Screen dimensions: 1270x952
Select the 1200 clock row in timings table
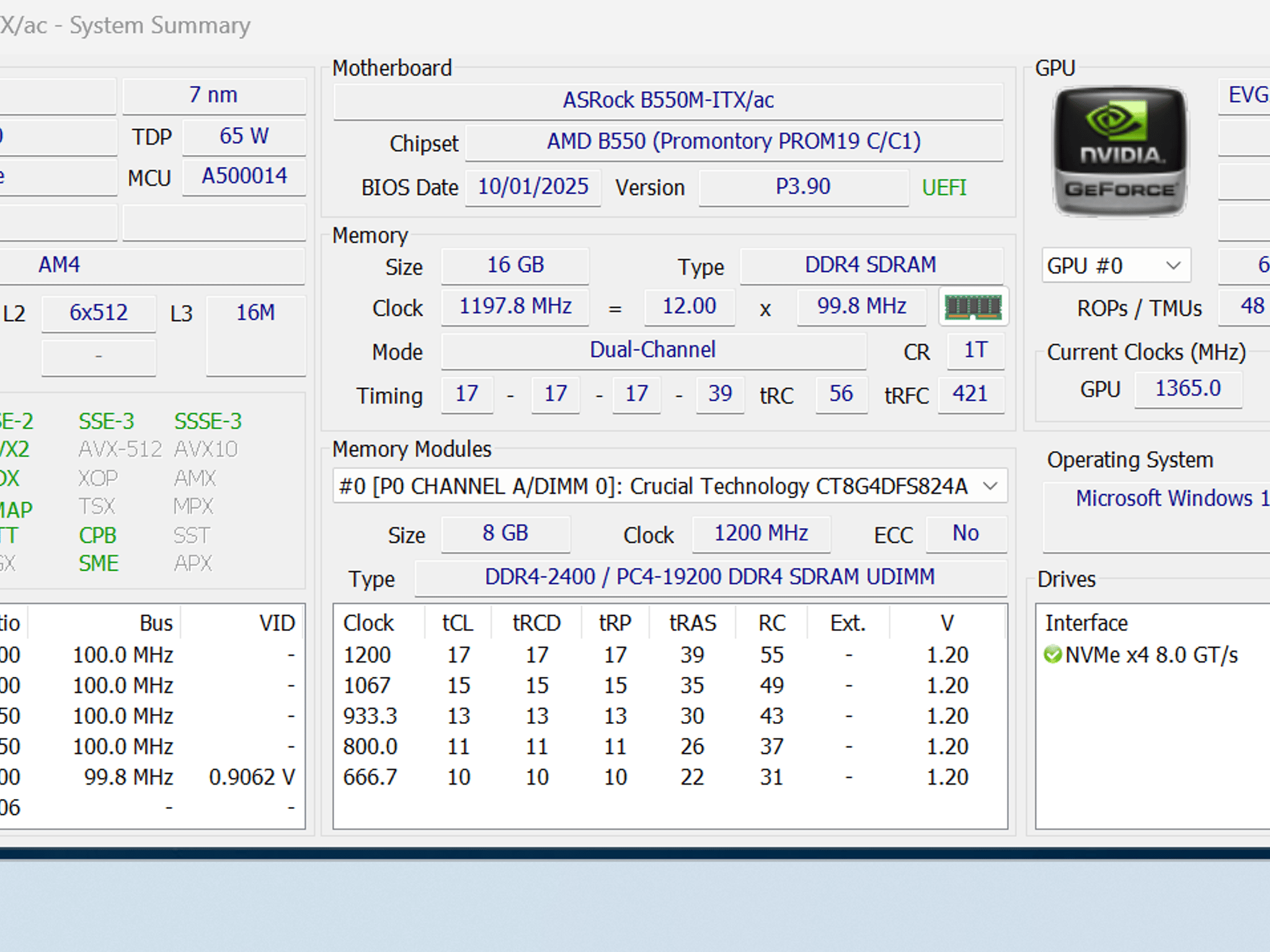[670, 654]
